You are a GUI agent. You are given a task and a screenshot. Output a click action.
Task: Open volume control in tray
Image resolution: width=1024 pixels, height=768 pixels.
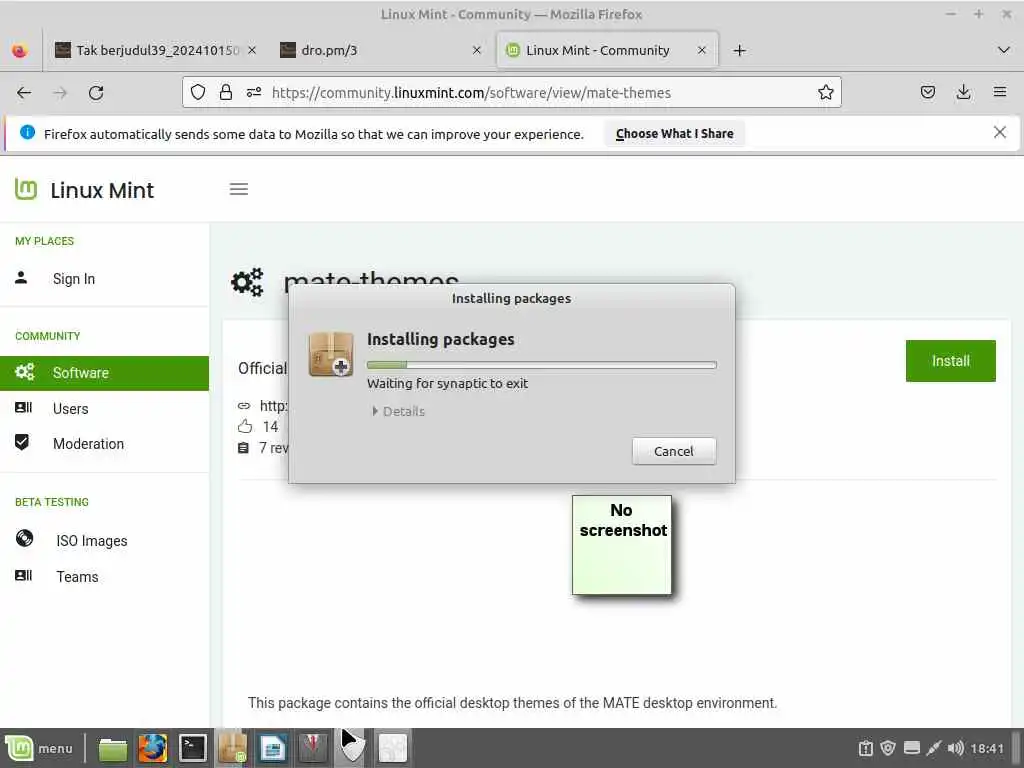[955, 748]
